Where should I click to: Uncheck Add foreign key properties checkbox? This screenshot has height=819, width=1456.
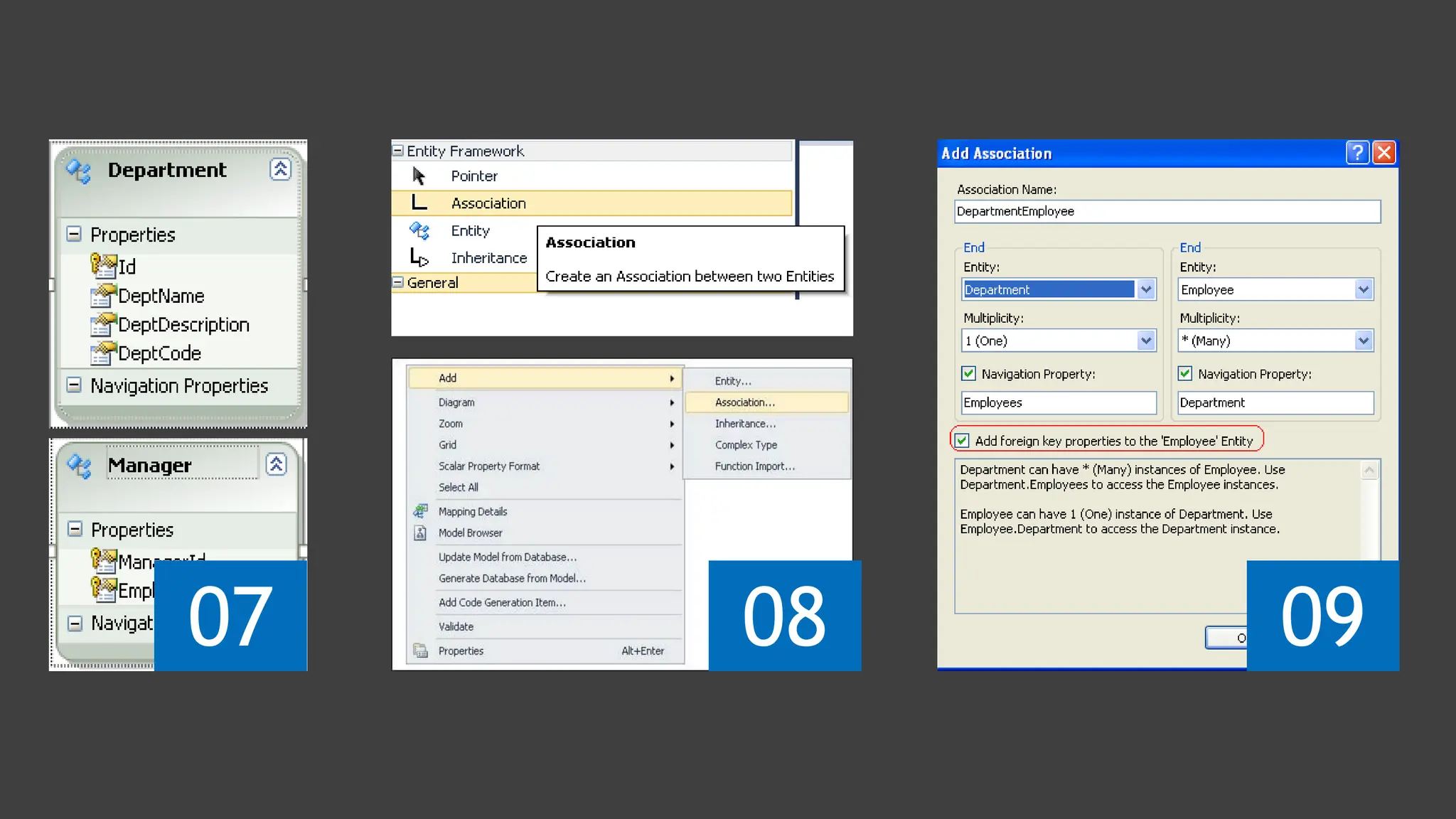click(962, 441)
